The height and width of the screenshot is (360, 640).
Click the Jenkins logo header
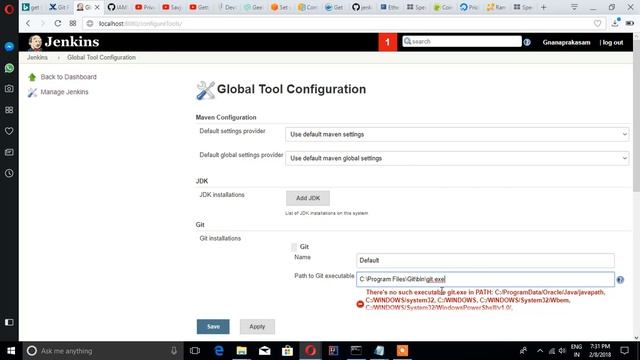tap(64, 42)
